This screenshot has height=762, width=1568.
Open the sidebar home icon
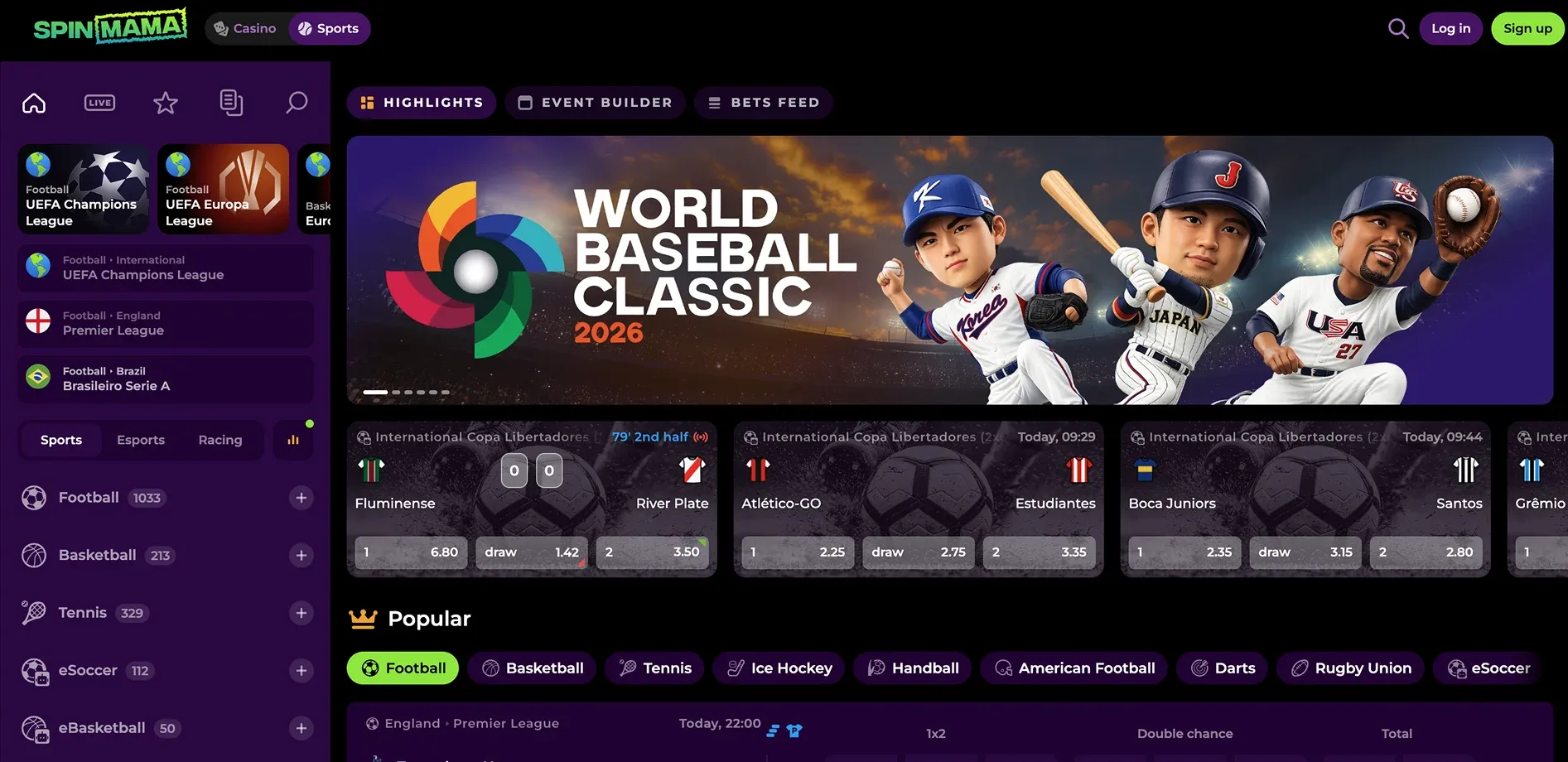tap(34, 103)
